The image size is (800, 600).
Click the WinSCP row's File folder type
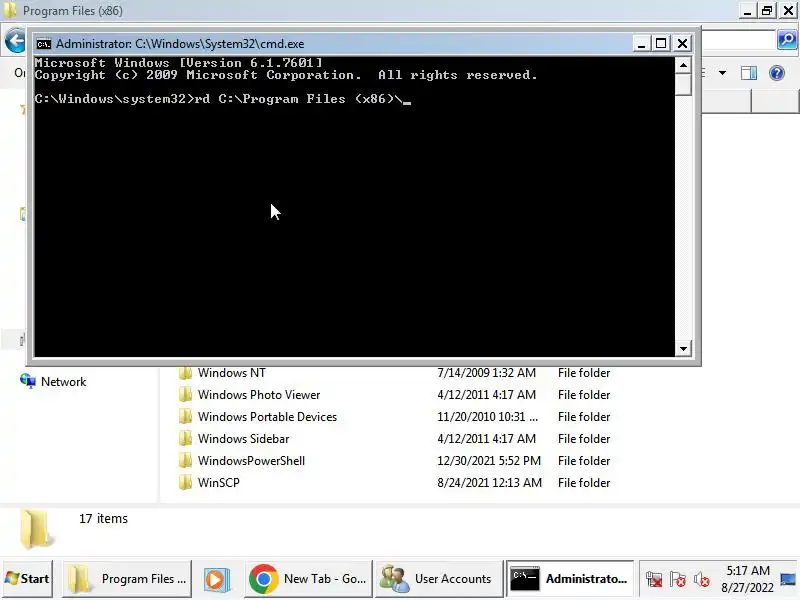click(584, 483)
